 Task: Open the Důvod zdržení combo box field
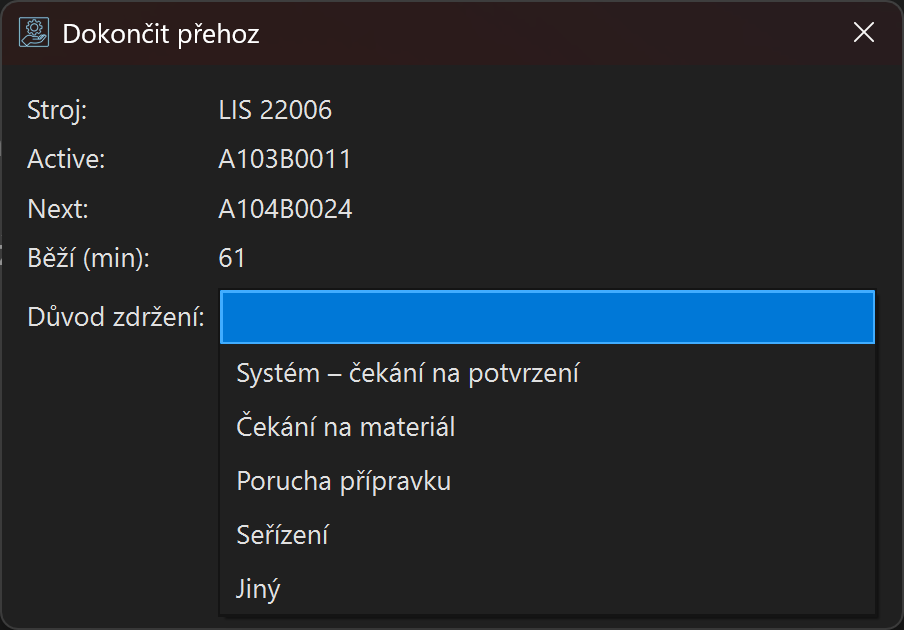pyautogui.click(x=547, y=317)
